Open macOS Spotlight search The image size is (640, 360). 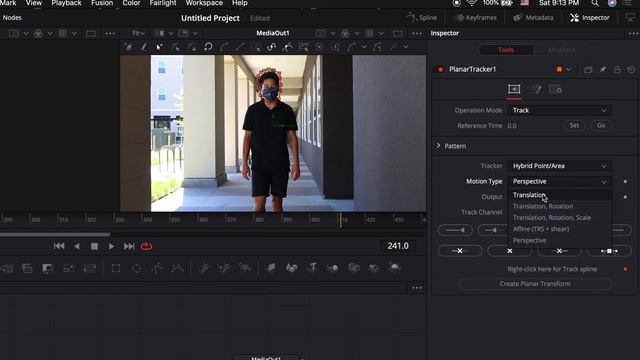click(595, 3)
